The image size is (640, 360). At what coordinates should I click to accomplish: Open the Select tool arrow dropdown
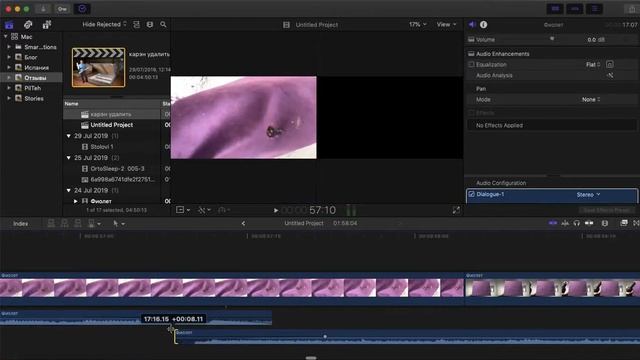click(x=119, y=223)
